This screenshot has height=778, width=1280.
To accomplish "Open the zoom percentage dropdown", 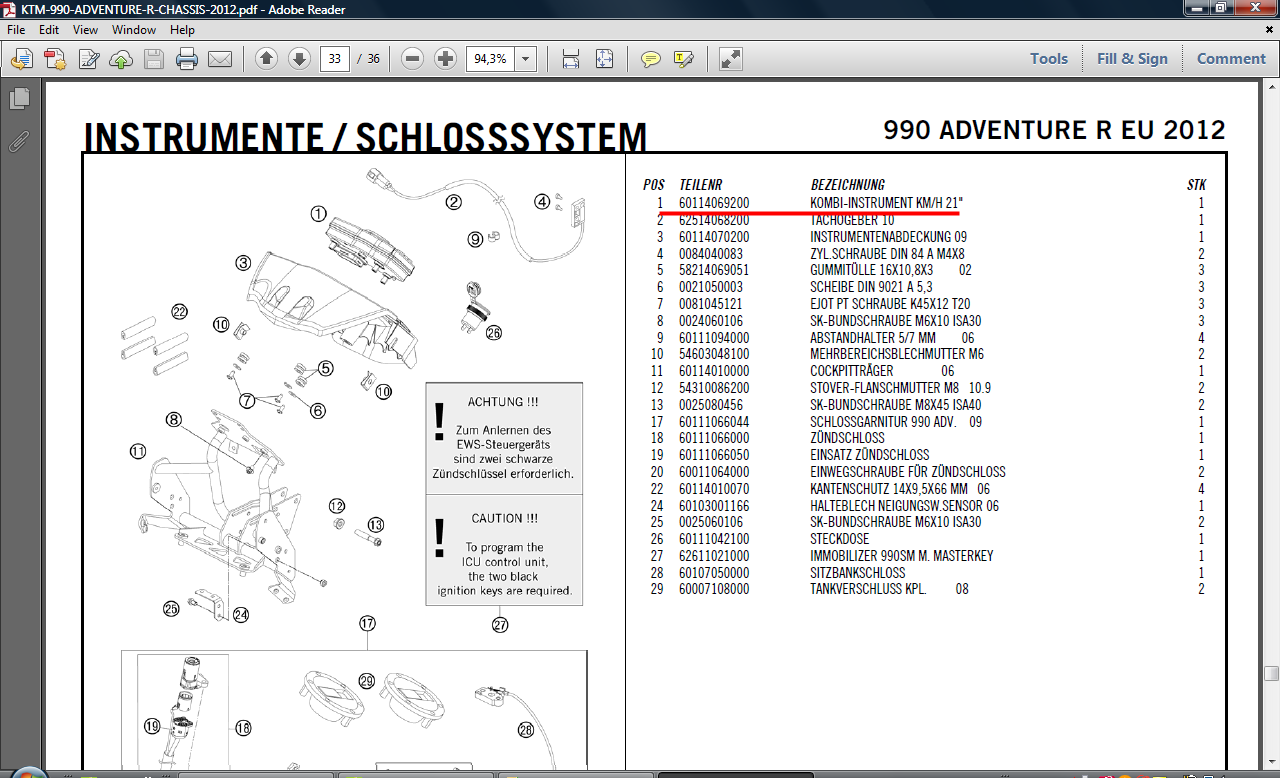I will (x=526, y=59).
